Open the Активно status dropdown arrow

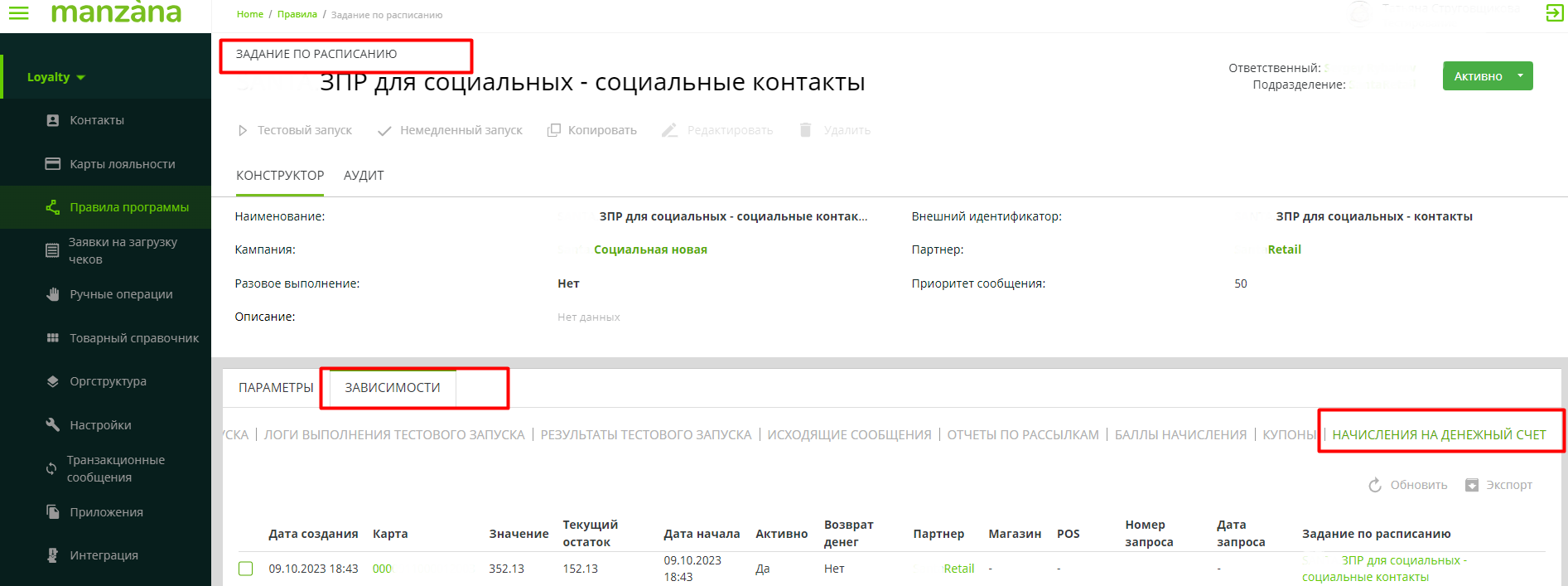tap(1520, 75)
